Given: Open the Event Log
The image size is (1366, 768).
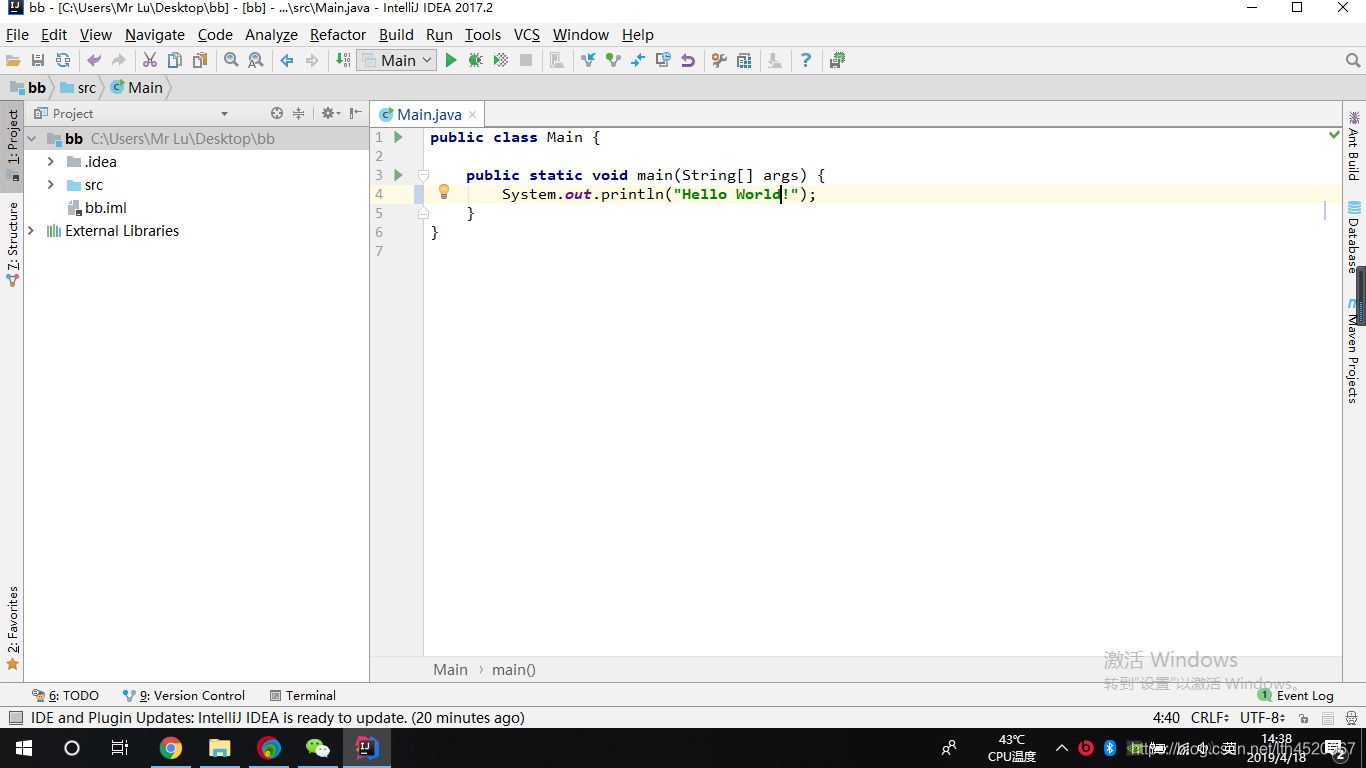Looking at the screenshot, I should coord(1296,696).
